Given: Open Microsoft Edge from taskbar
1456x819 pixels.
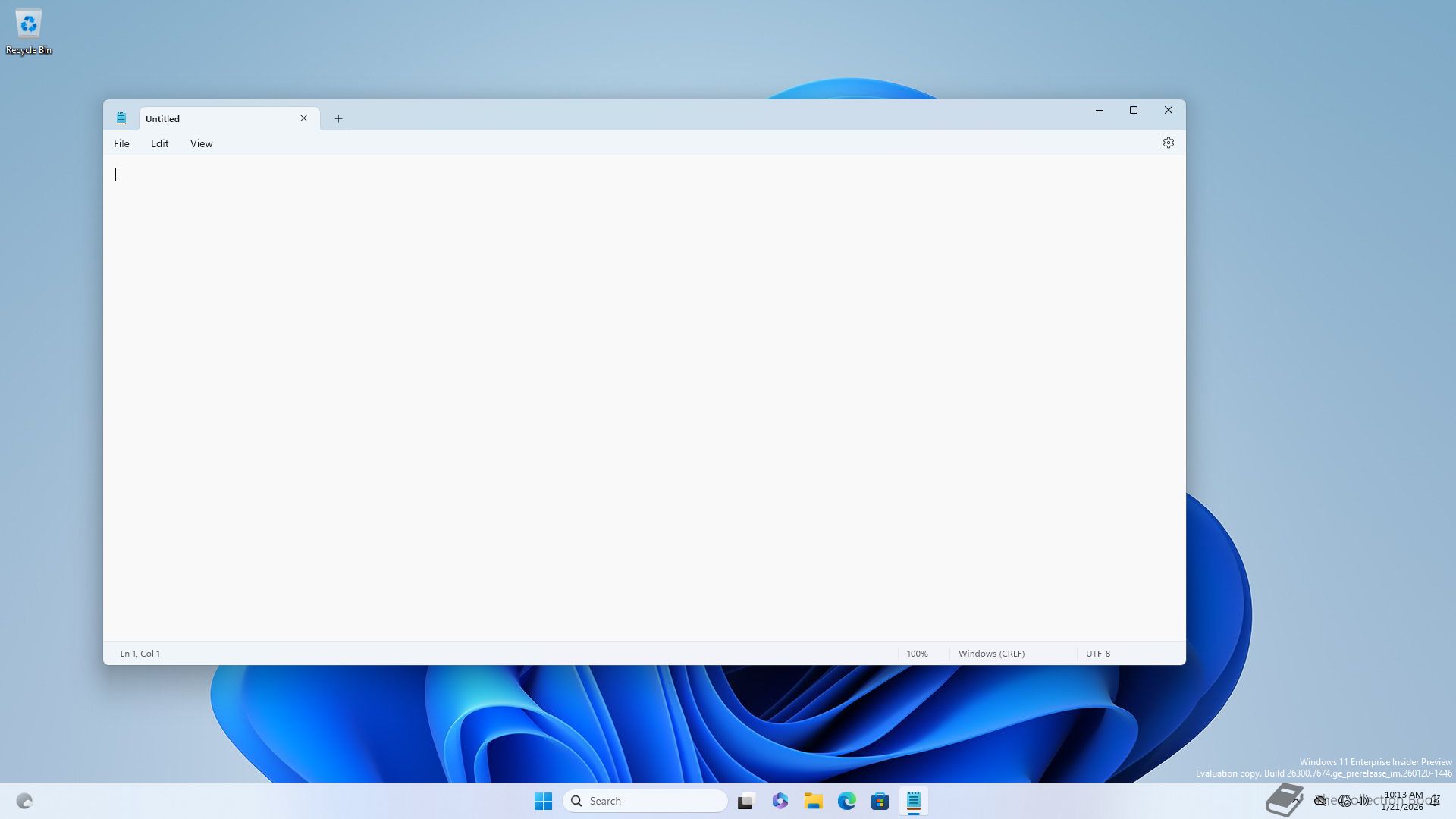Looking at the screenshot, I should click(846, 801).
